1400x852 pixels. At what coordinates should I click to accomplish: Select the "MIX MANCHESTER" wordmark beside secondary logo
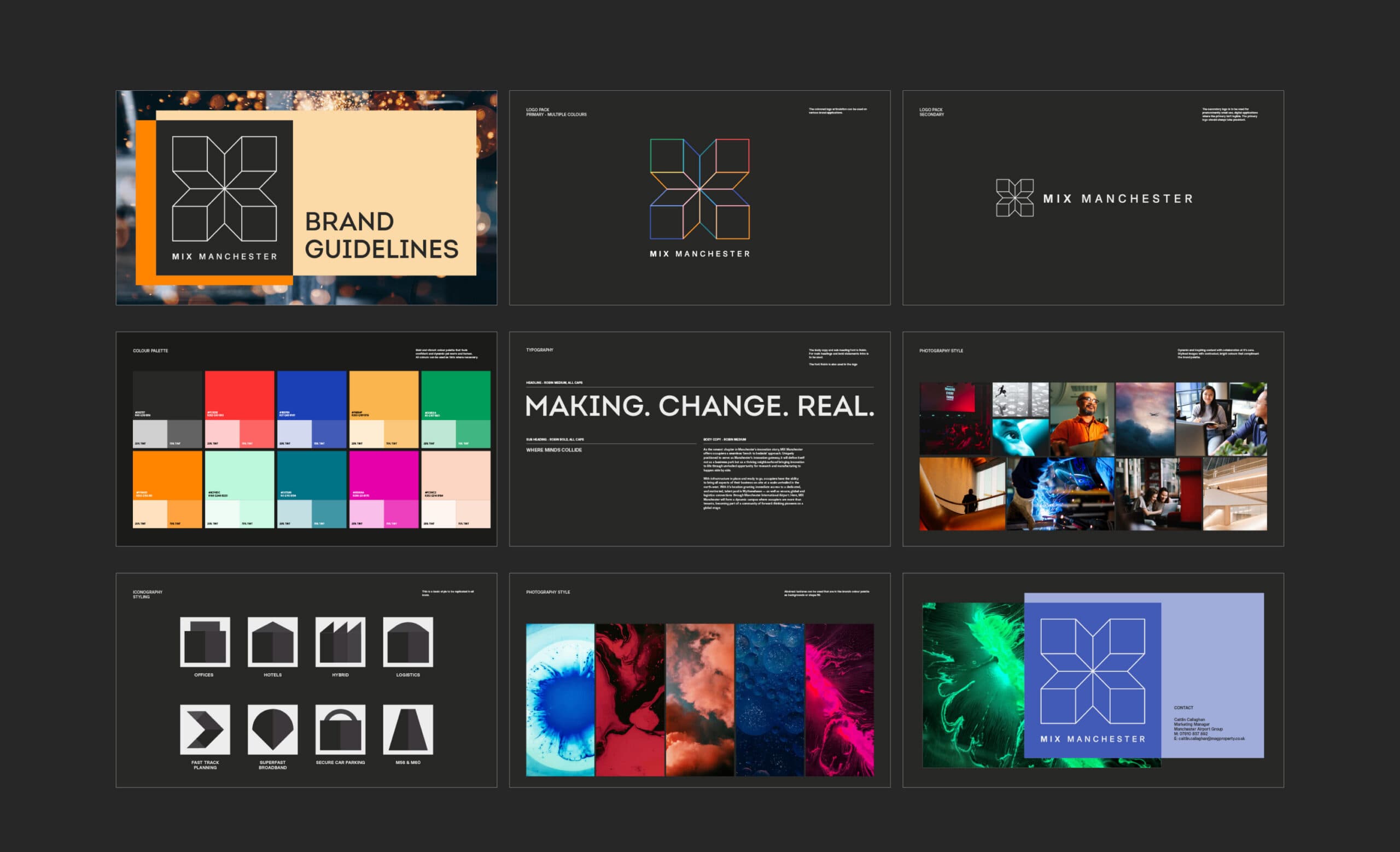(x=1118, y=199)
